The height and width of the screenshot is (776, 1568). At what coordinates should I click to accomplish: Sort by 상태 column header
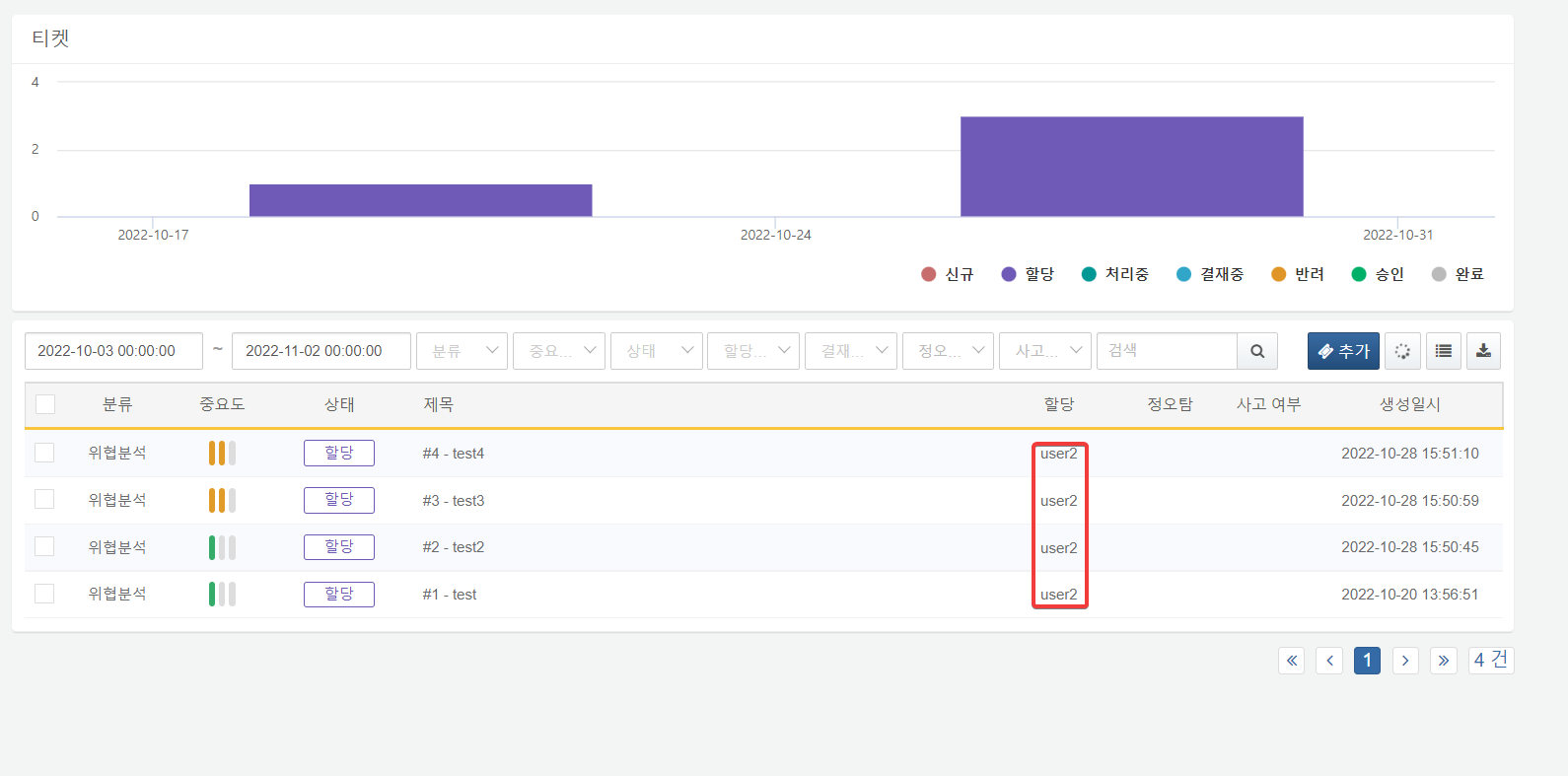(339, 404)
